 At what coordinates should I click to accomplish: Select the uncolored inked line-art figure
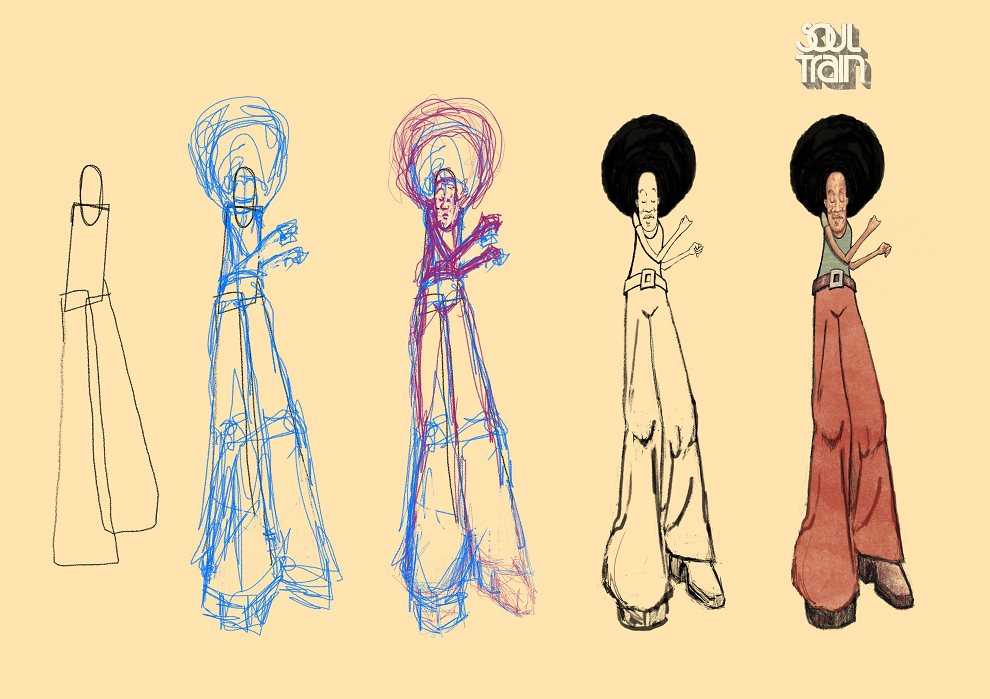(663, 372)
